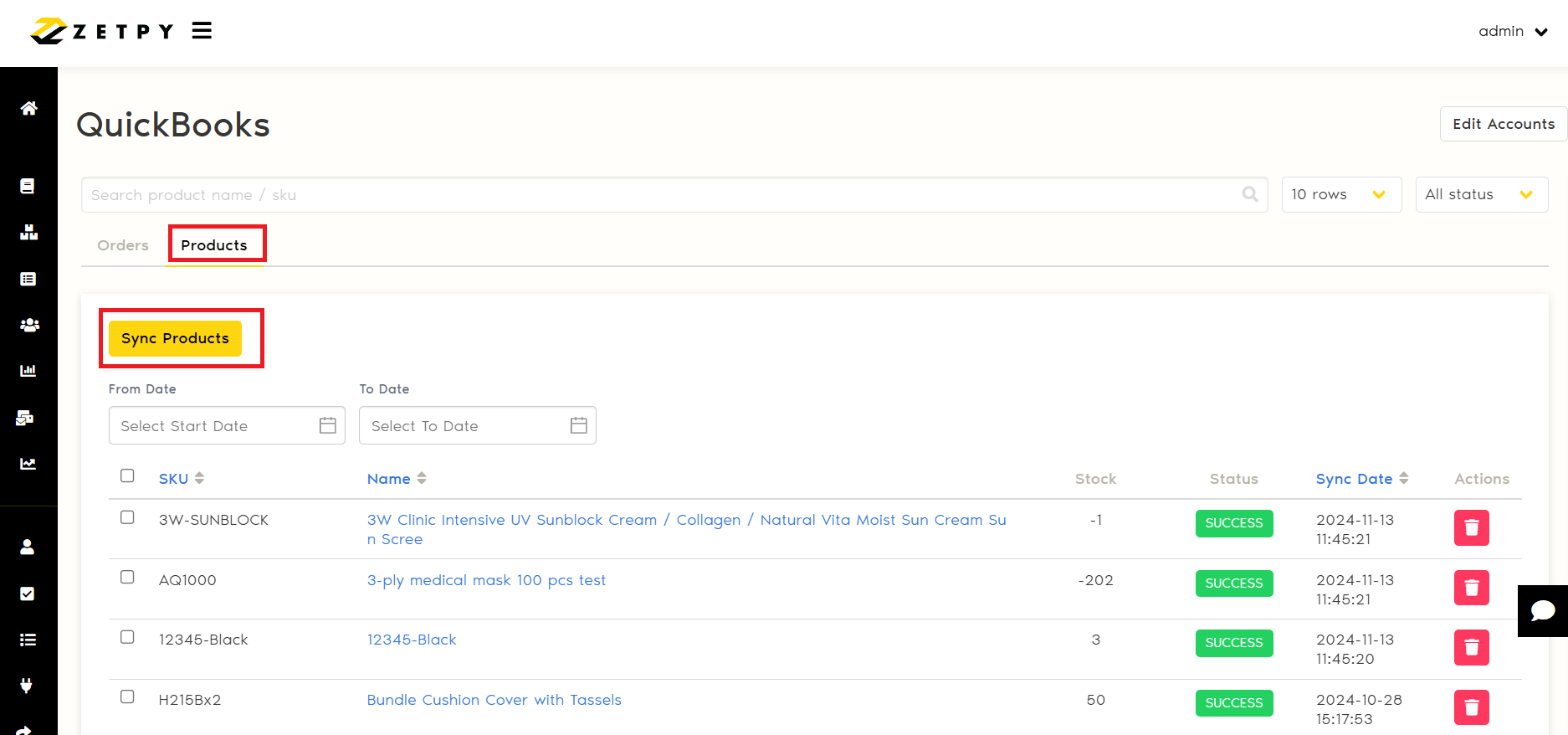Screen dimensions: 1568x735
Task: Click the Sync Products button
Action: 175,338
